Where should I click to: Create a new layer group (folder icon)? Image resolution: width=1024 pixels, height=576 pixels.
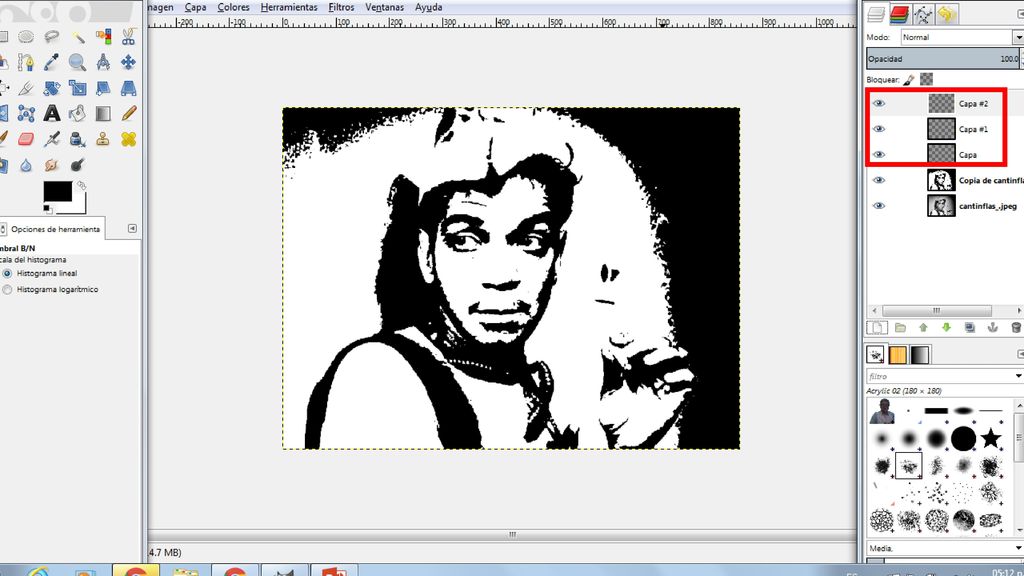coord(900,328)
